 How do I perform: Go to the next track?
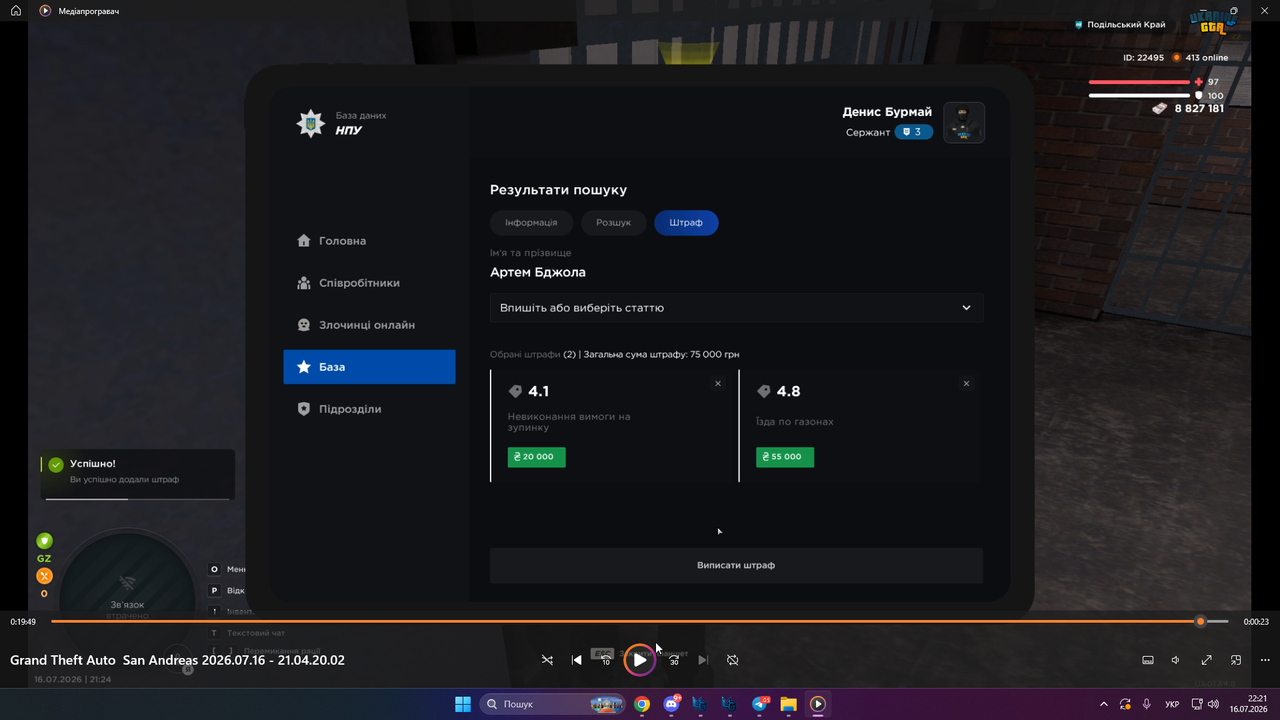point(703,660)
